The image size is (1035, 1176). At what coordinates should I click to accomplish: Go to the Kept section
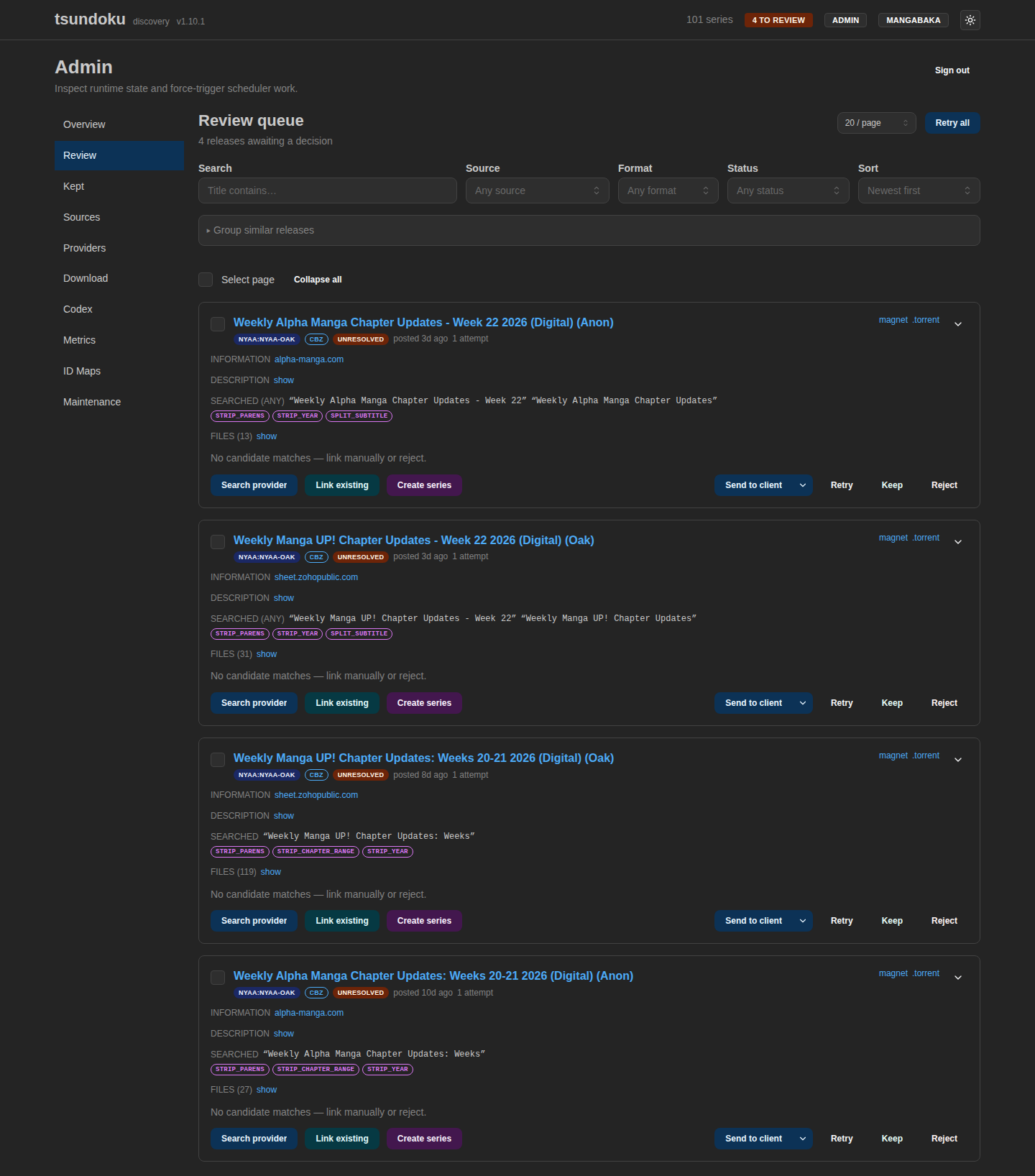[119, 186]
